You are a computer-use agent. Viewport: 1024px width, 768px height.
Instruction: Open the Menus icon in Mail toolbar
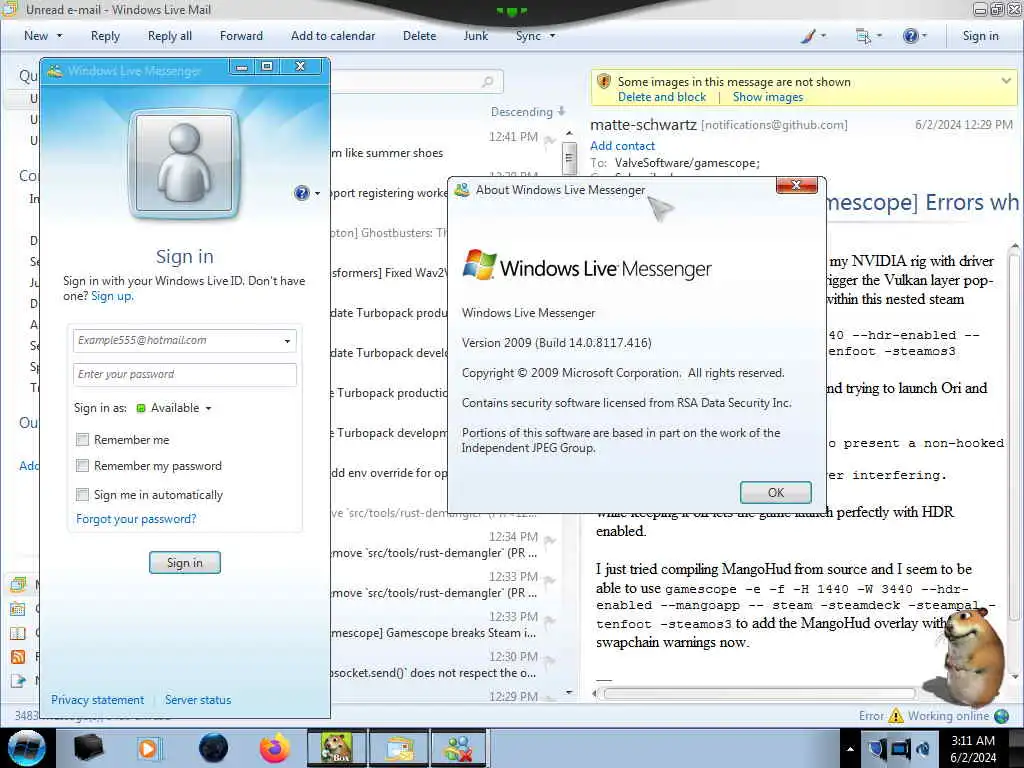(863, 36)
